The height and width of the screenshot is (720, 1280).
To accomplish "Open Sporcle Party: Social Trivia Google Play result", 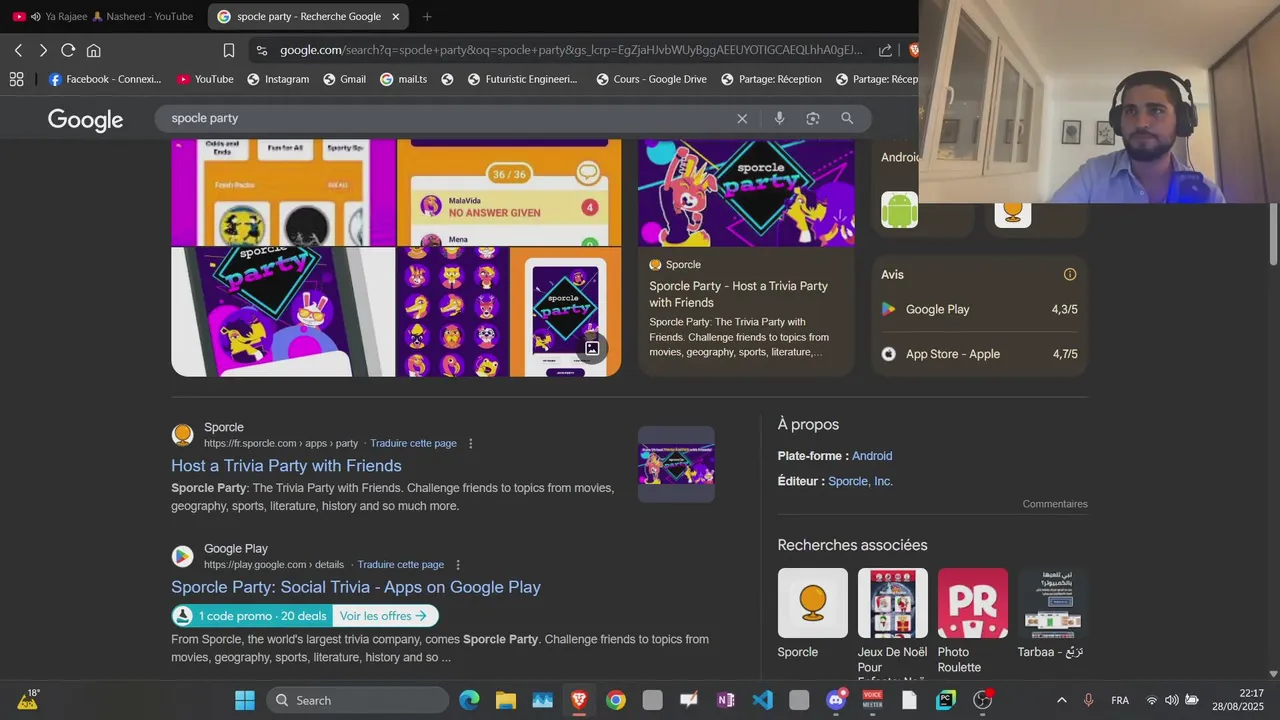I will 356,587.
